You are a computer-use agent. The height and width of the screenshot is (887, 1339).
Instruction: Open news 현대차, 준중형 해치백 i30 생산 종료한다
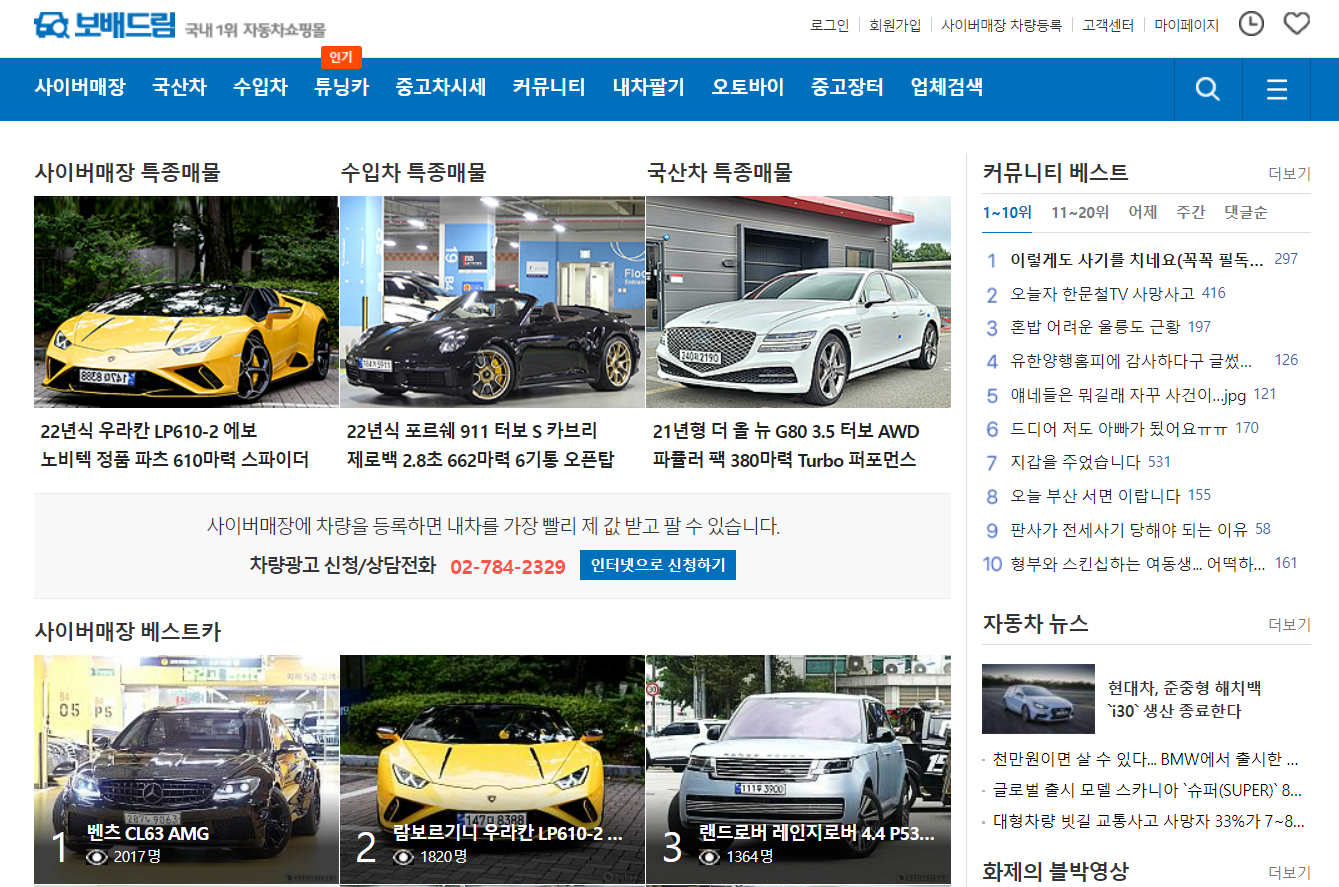(1184, 700)
